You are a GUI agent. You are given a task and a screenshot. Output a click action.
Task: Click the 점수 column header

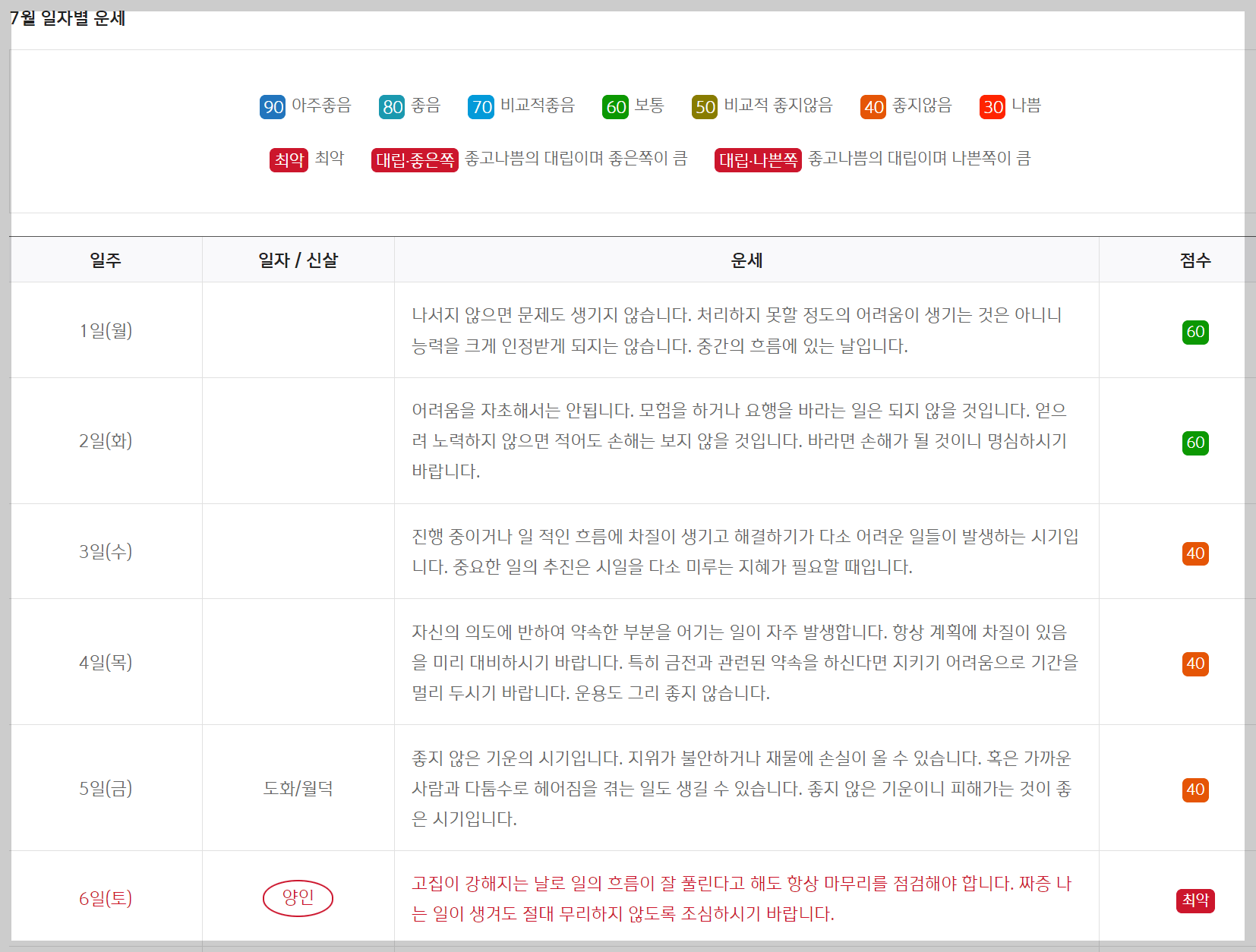(x=1194, y=259)
